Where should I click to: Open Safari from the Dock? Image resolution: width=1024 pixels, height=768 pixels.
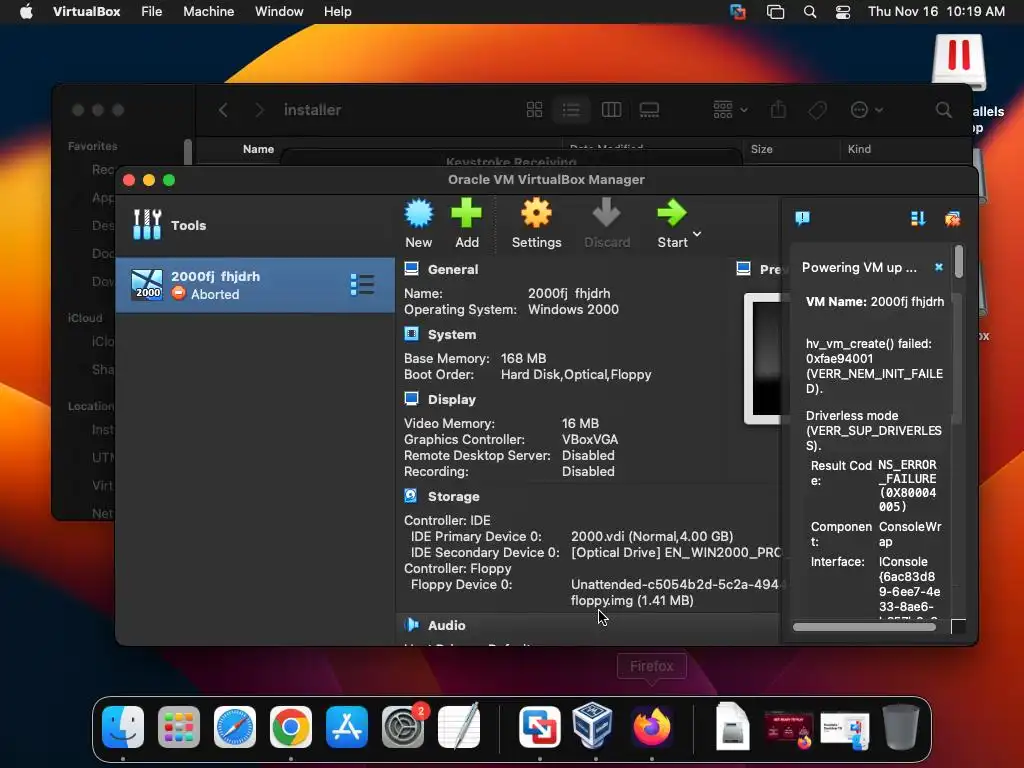(x=234, y=727)
